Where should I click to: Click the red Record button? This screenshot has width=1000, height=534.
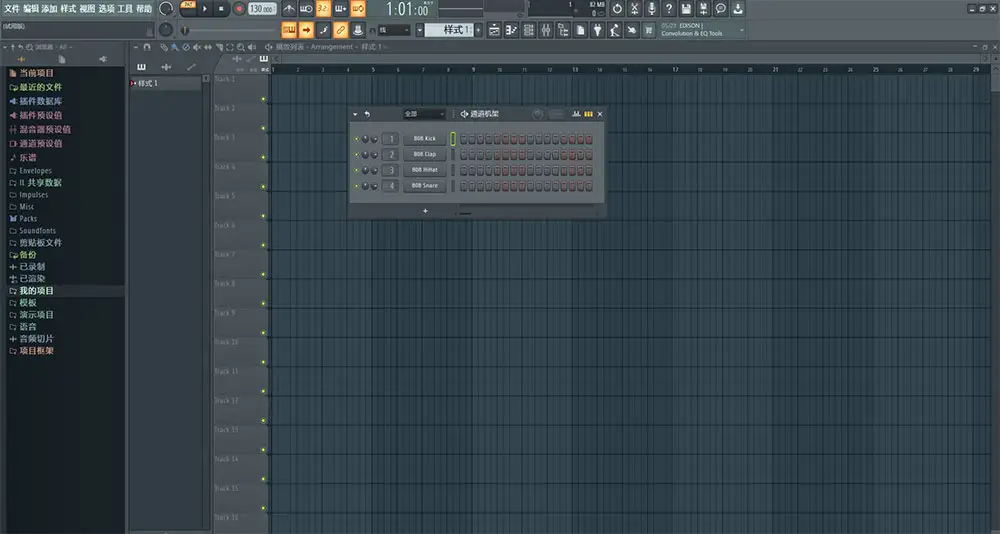[x=239, y=9]
